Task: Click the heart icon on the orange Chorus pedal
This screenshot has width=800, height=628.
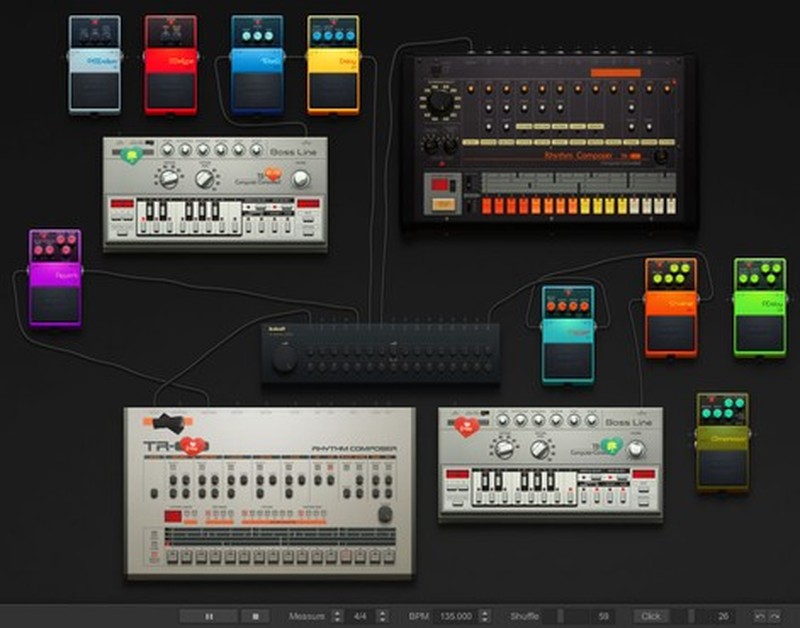Action: (x=659, y=264)
